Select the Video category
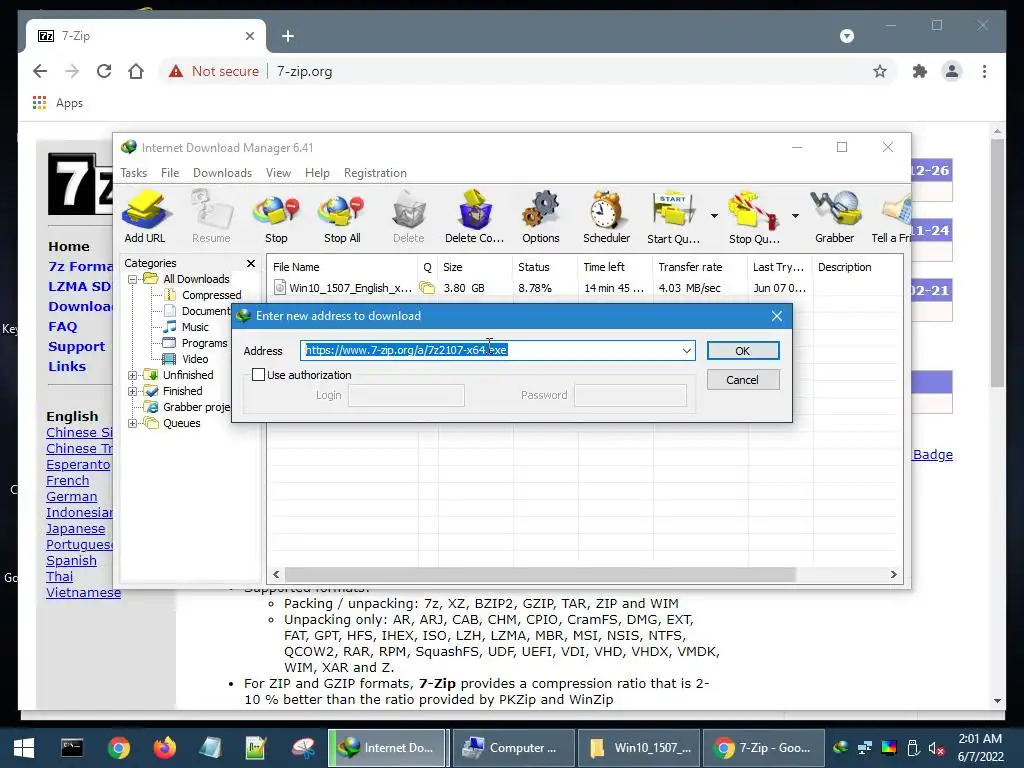 tap(195, 359)
